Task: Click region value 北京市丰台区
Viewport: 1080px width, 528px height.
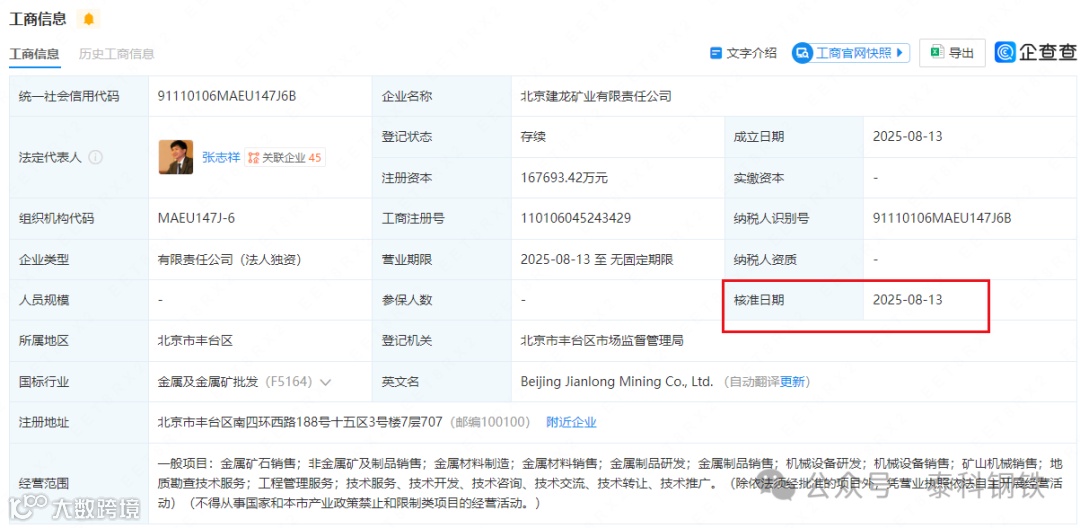Action: tap(195, 341)
